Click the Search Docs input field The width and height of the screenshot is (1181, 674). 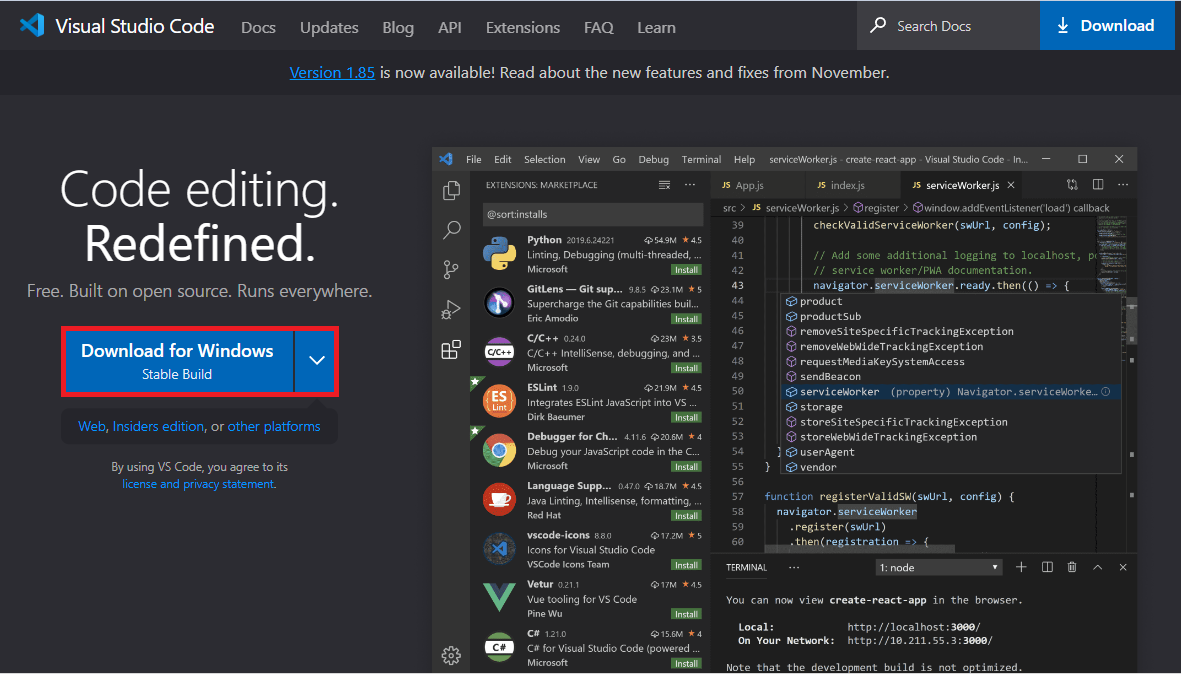(x=948, y=26)
